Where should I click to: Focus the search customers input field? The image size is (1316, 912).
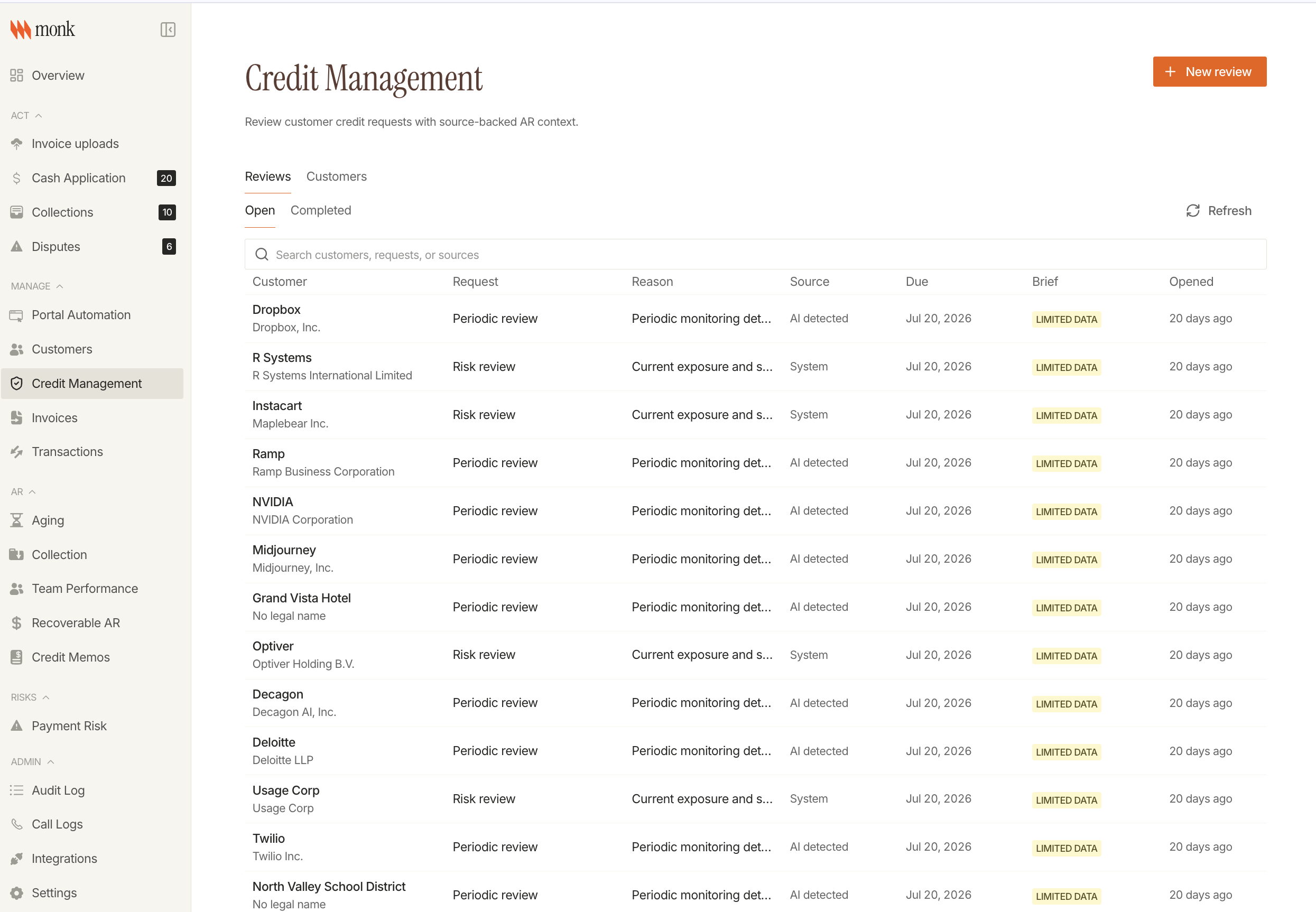tap(755, 254)
